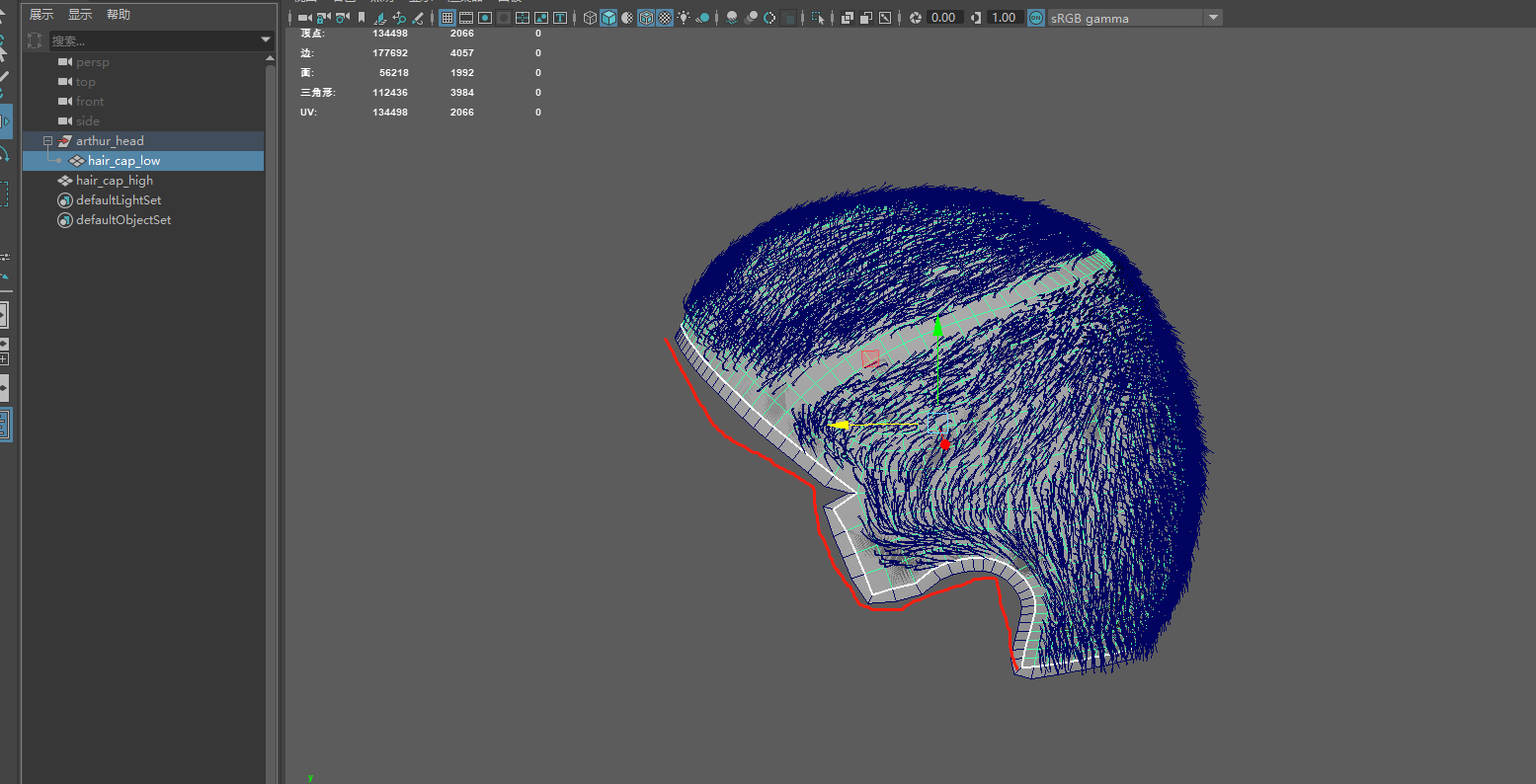Activate the isolate select icon
Image resolution: width=1536 pixels, height=784 pixels.
[x=817, y=17]
